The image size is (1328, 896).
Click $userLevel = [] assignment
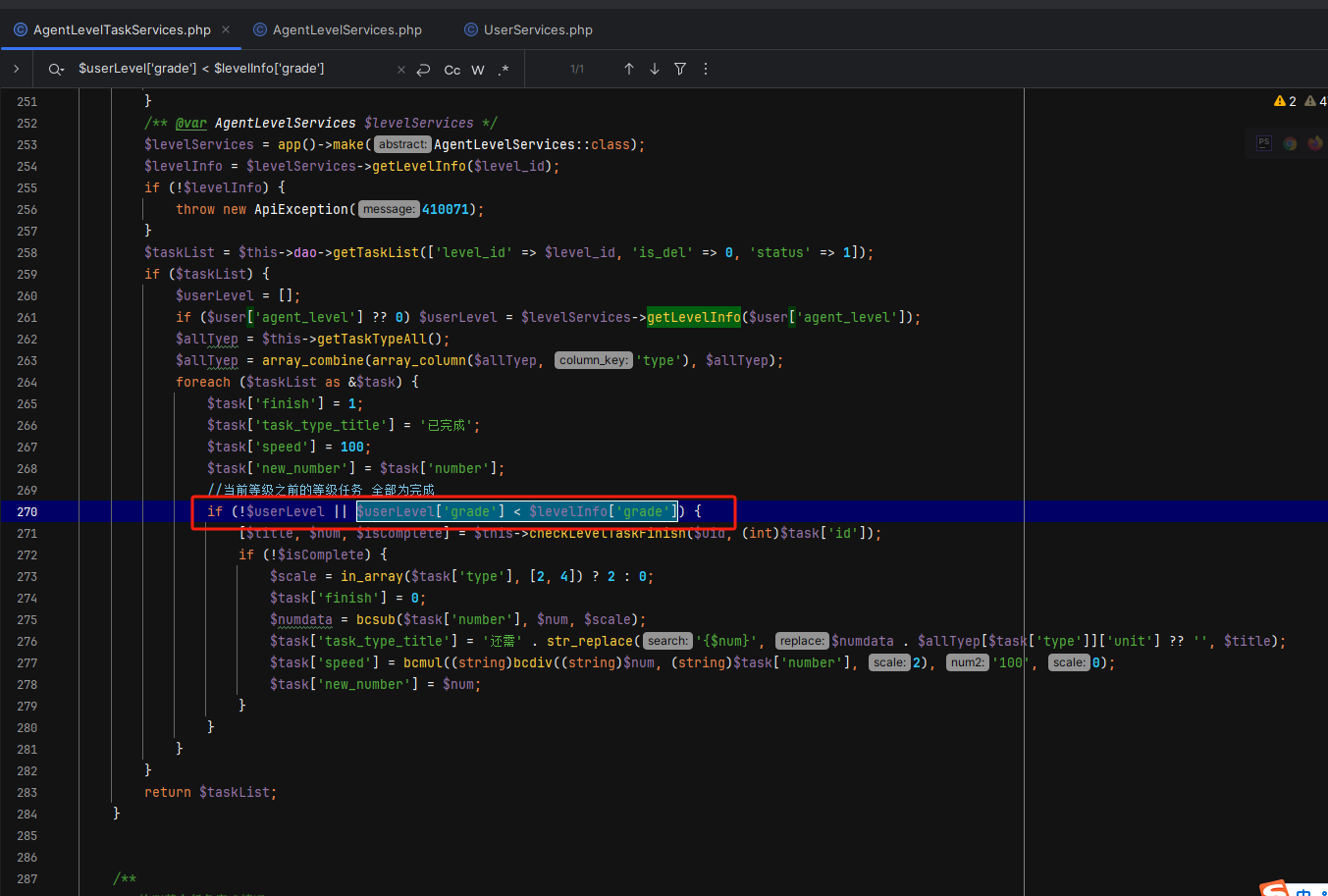pyautogui.click(x=239, y=295)
